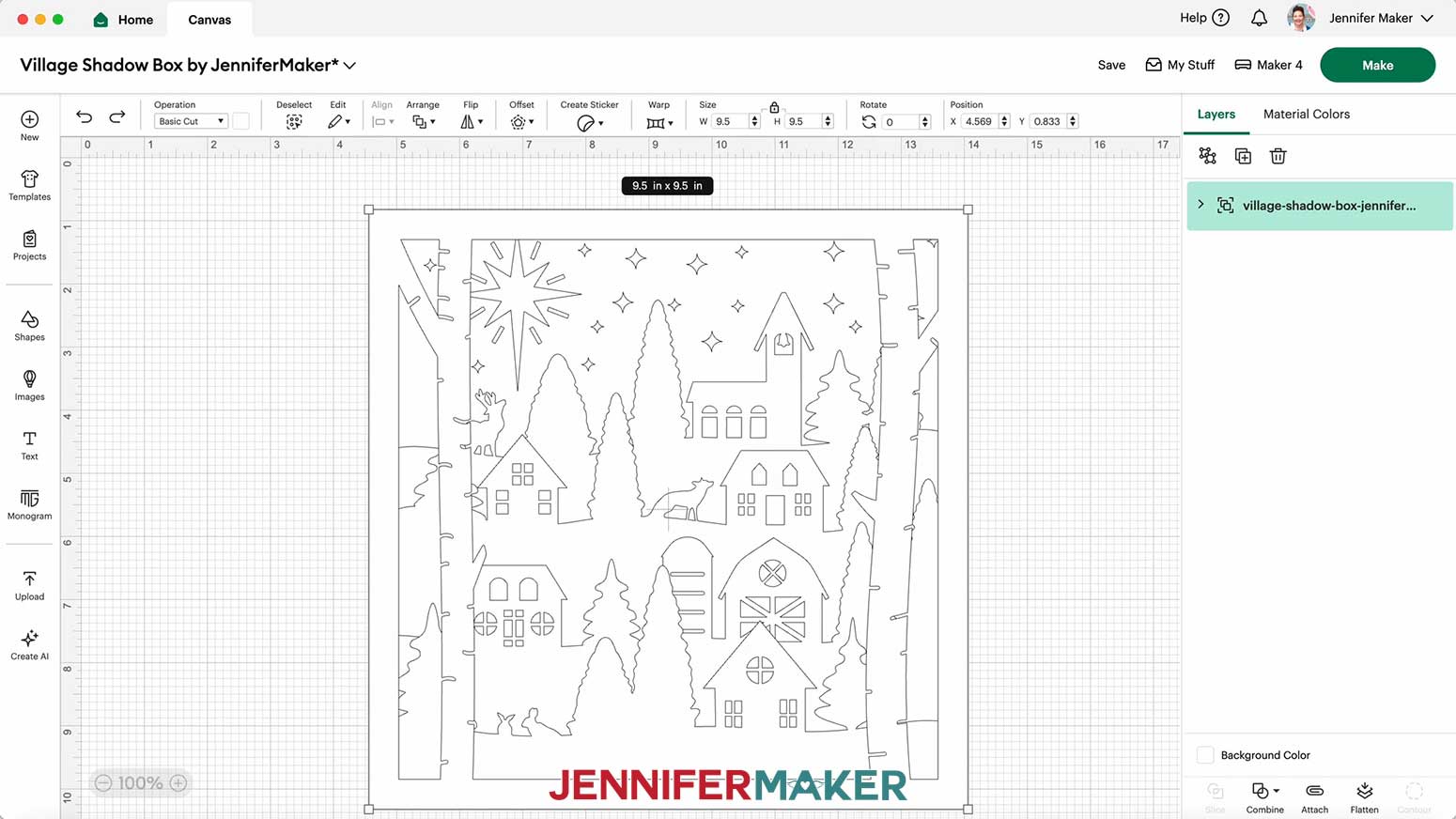Open the Warp dropdown
The image size is (1456, 819).
point(659,123)
